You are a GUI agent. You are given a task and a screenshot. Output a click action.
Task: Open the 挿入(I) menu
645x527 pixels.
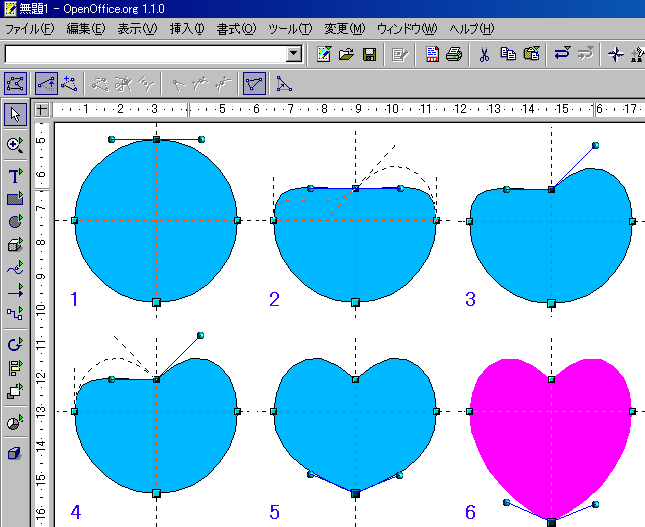[187, 29]
